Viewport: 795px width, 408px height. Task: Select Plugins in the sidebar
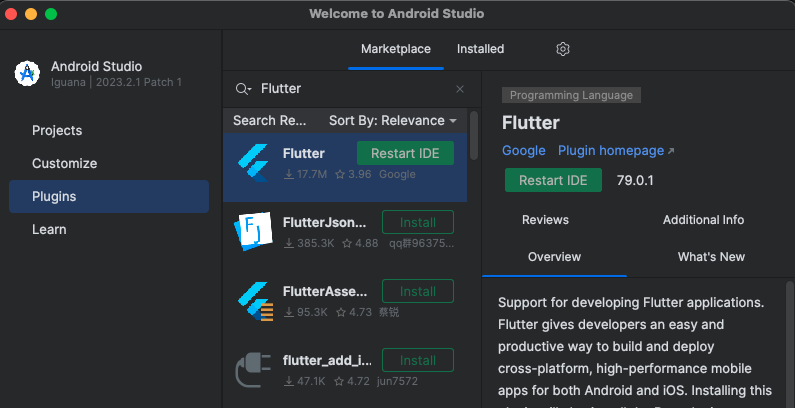pos(109,197)
